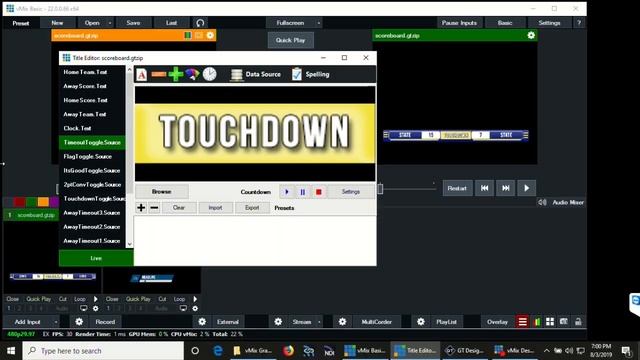
Task: Click Open preset button
Action: [x=92, y=23]
